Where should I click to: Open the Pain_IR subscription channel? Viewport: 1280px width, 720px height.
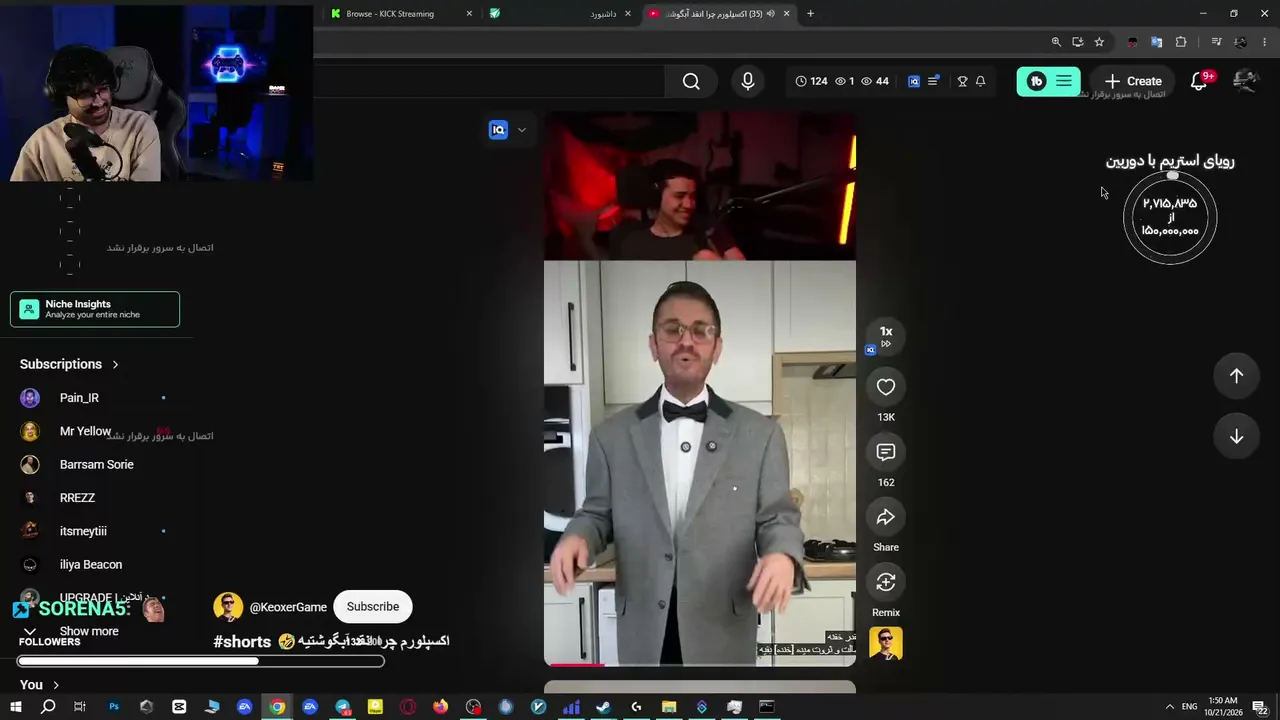coord(79,398)
